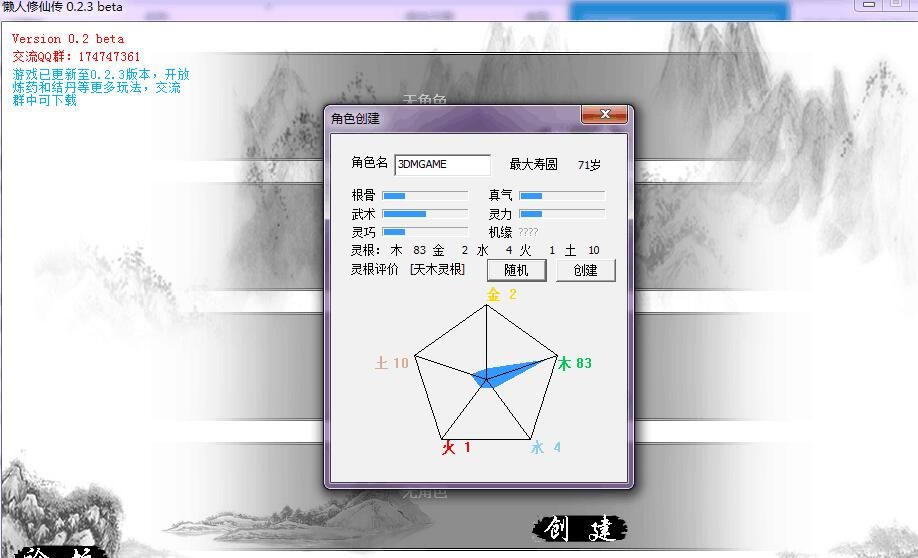Screen dimensions: 918x558
Task: Click the 最大寿圆 71岁 value
Action: tap(589, 165)
